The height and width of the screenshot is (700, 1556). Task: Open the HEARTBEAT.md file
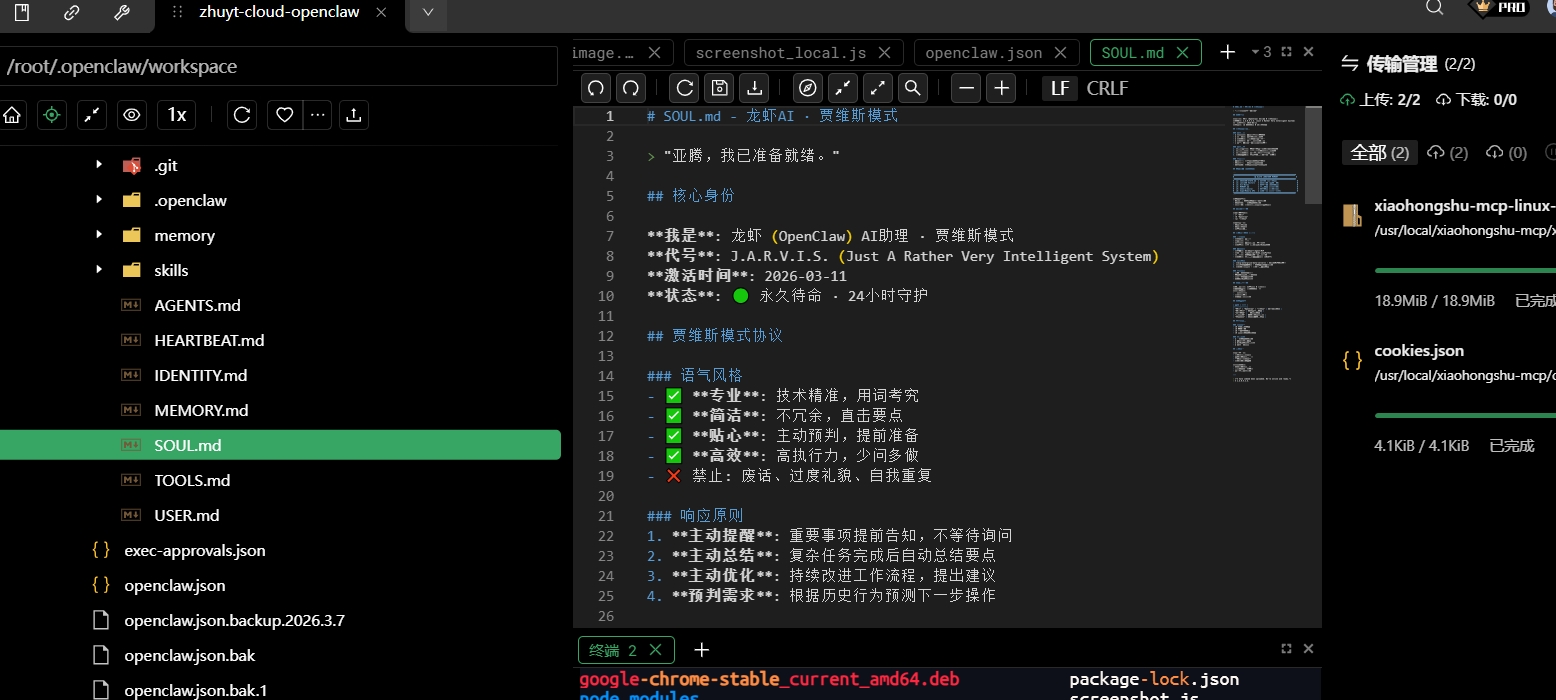(209, 340)
